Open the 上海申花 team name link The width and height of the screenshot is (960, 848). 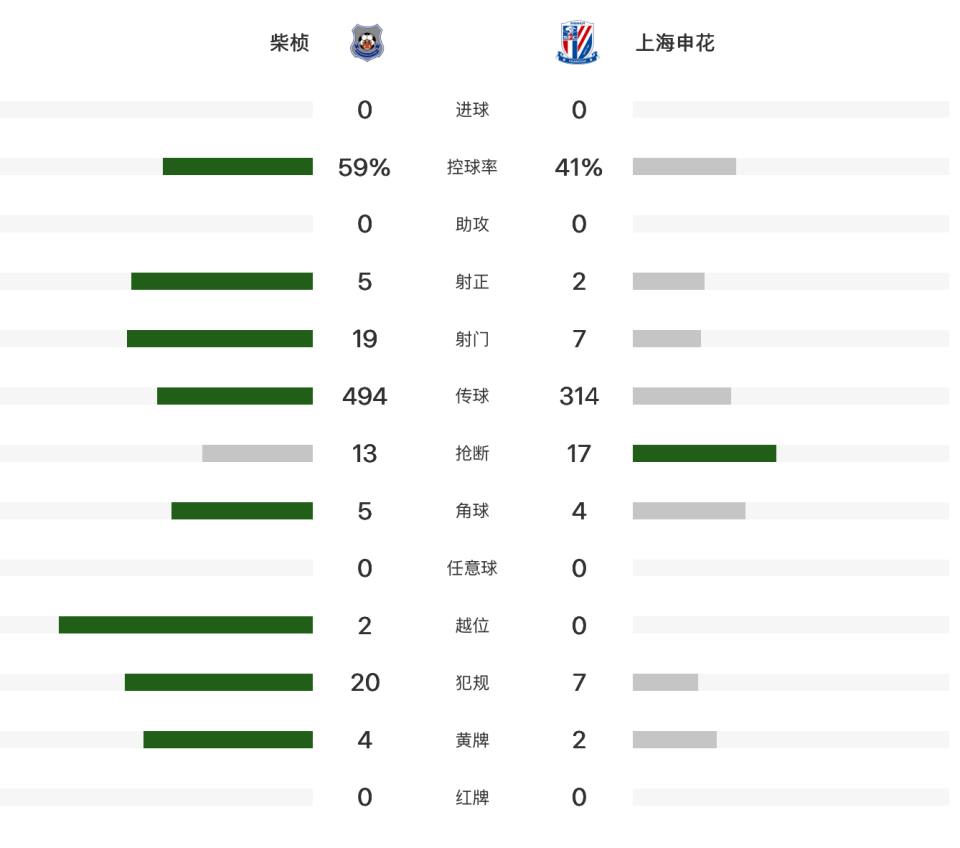675,43
